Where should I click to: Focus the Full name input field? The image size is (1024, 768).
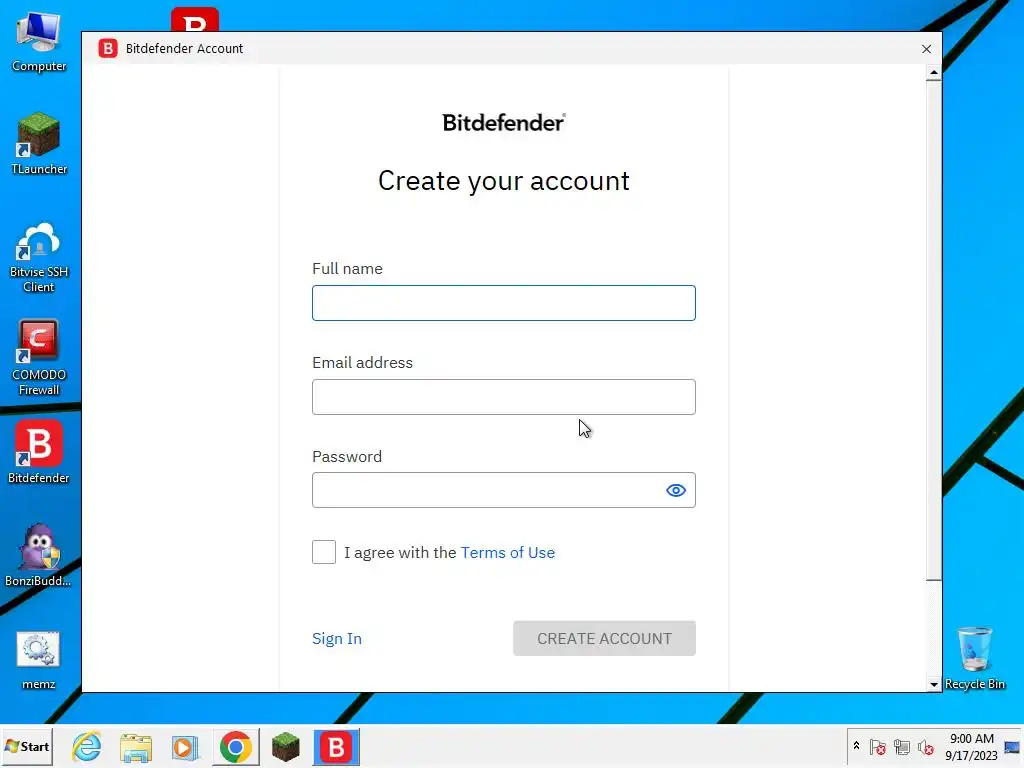[x=504, y=303]
